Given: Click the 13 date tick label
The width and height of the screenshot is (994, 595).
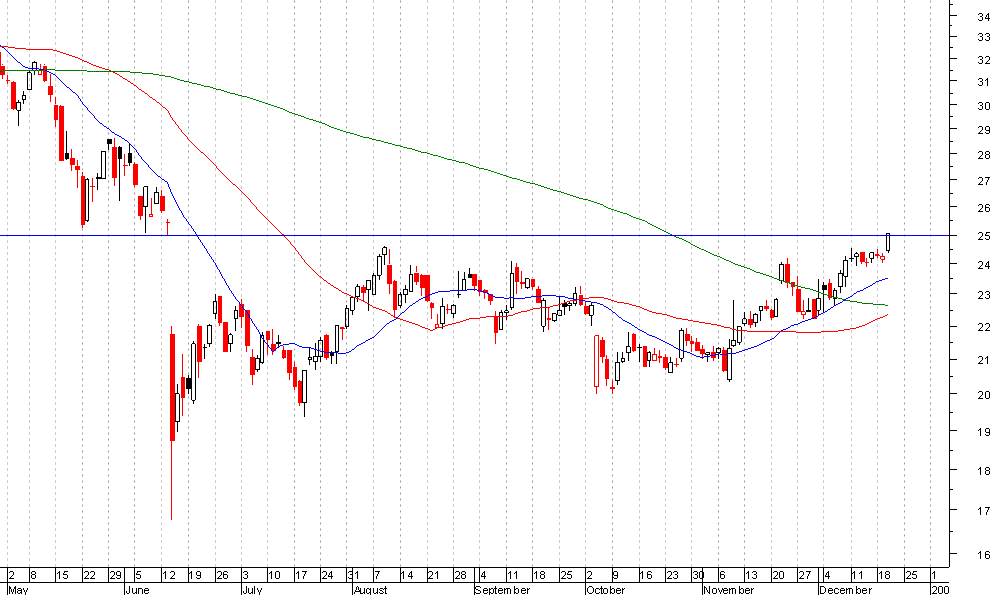Looking at the screenshot, I should 751,575.
